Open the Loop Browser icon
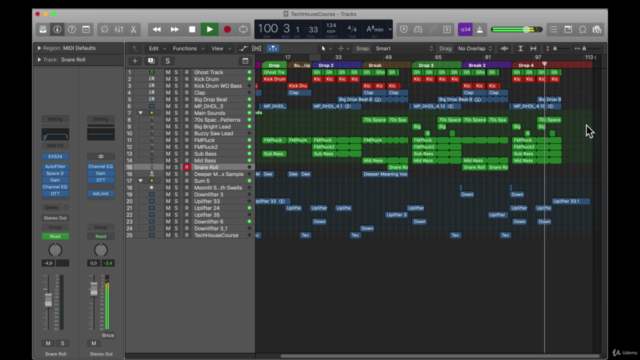The image size is (640, 360). (582, 29)
